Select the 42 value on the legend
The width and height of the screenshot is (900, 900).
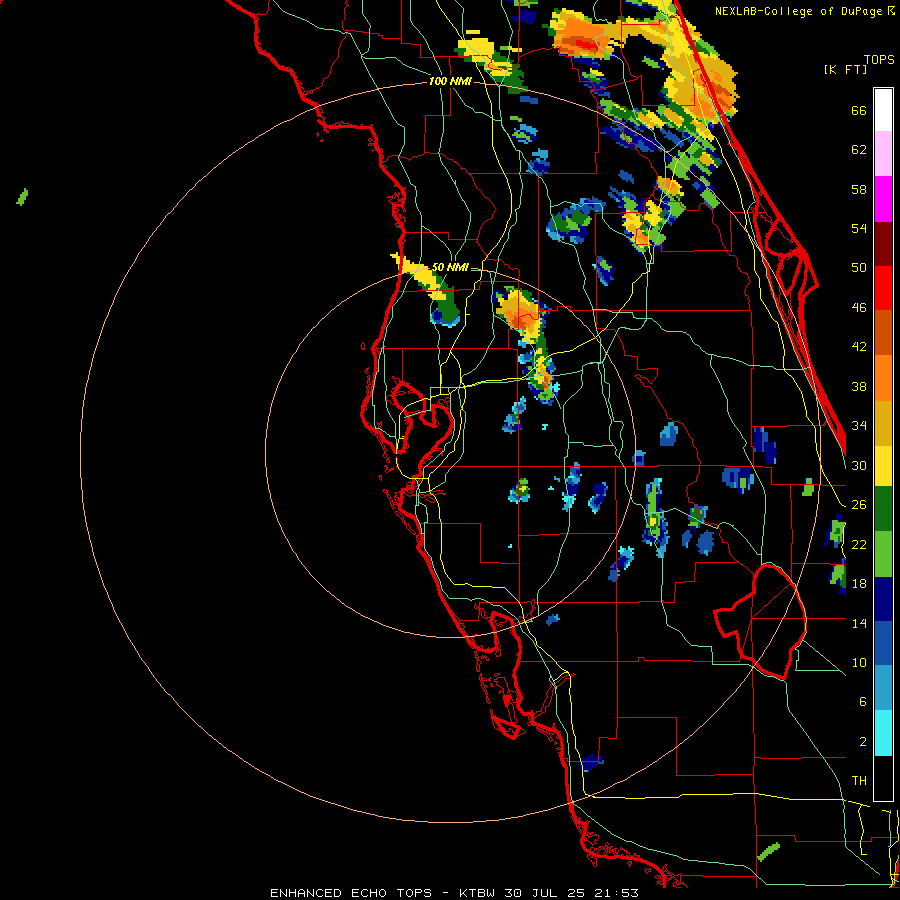[859, 347]
